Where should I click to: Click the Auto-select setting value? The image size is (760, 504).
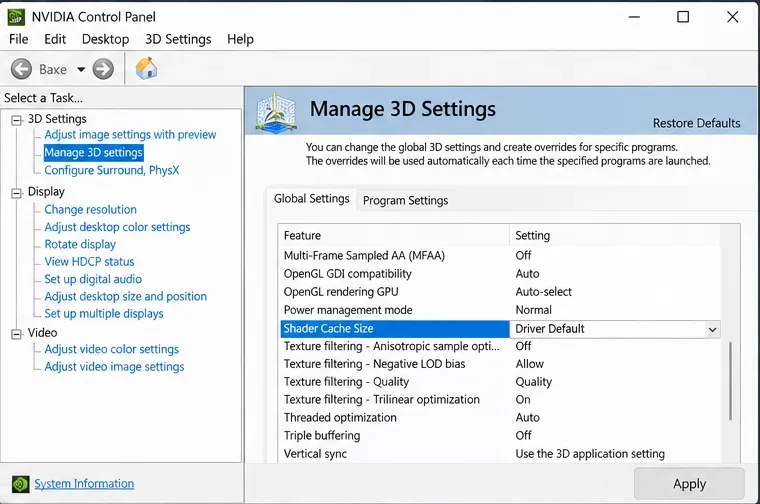543,292
